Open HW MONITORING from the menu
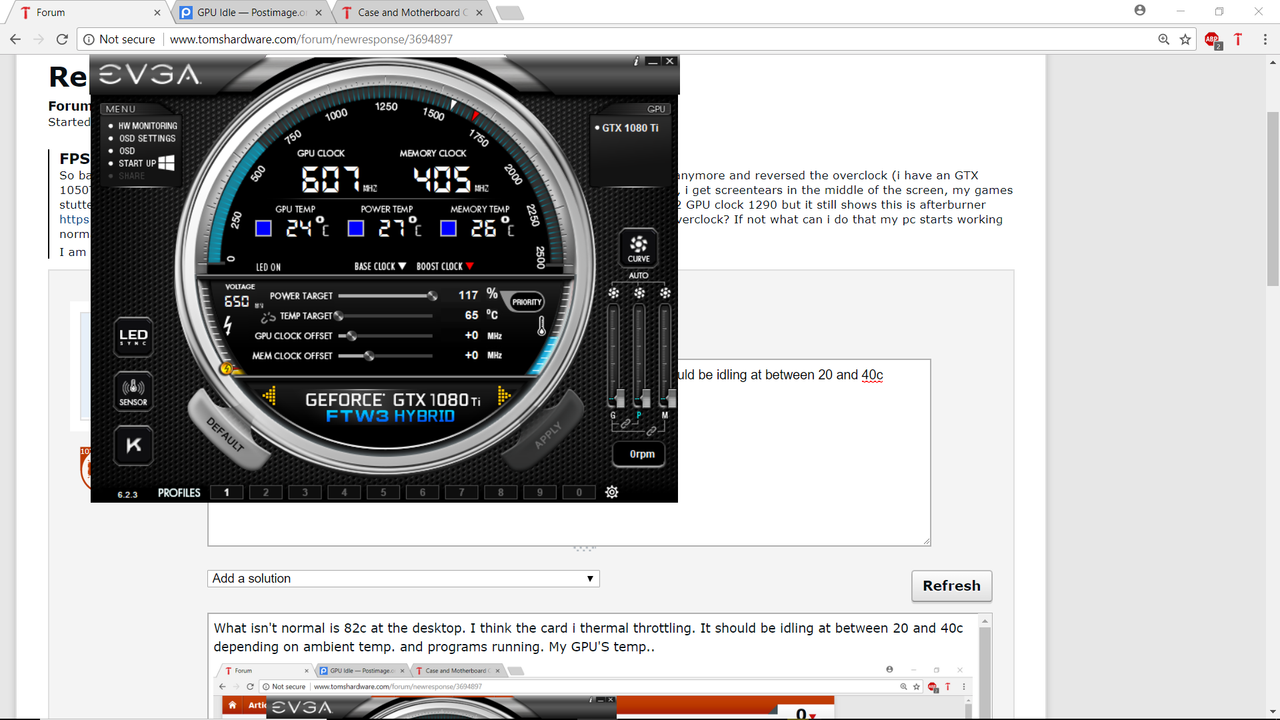1280x720 pixels. point(147,126)
